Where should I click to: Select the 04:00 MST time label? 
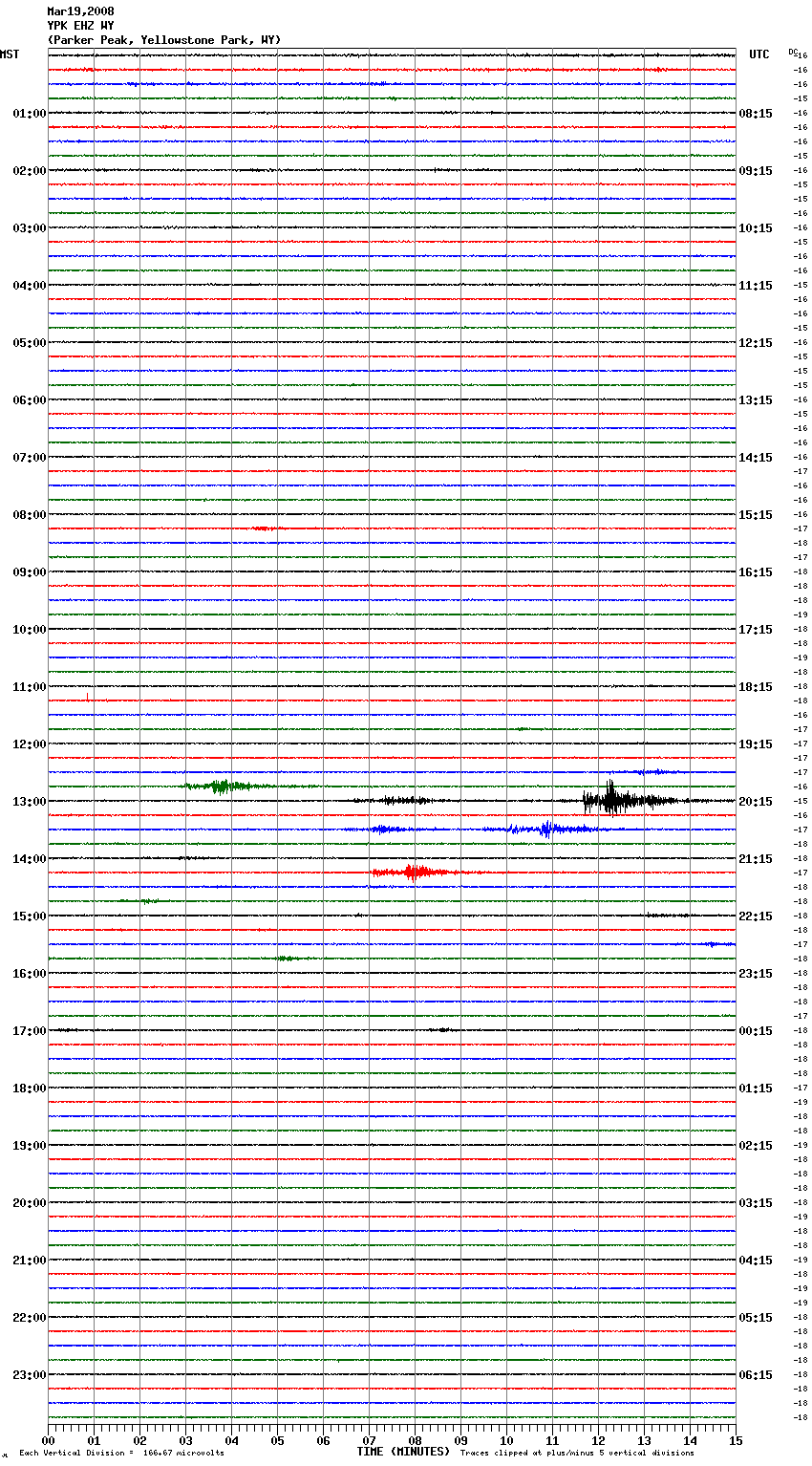(30, 286)
